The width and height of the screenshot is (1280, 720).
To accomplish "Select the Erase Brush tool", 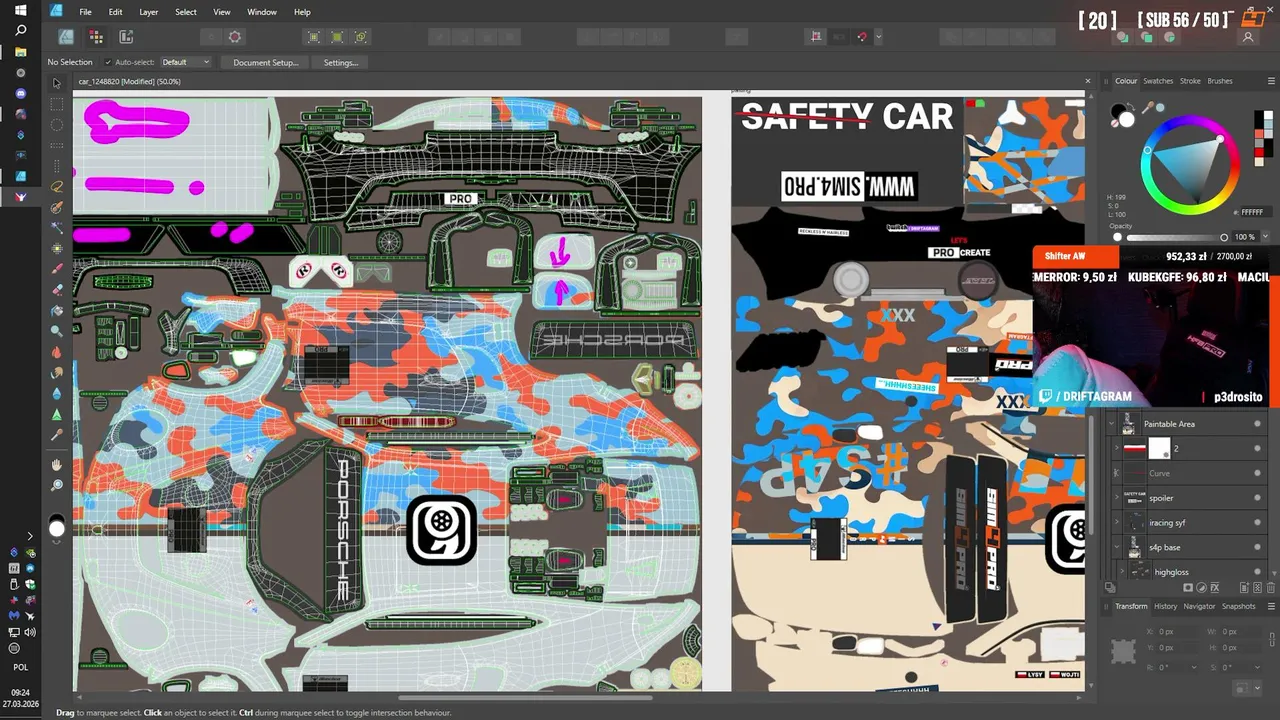I will click(57, 290).
